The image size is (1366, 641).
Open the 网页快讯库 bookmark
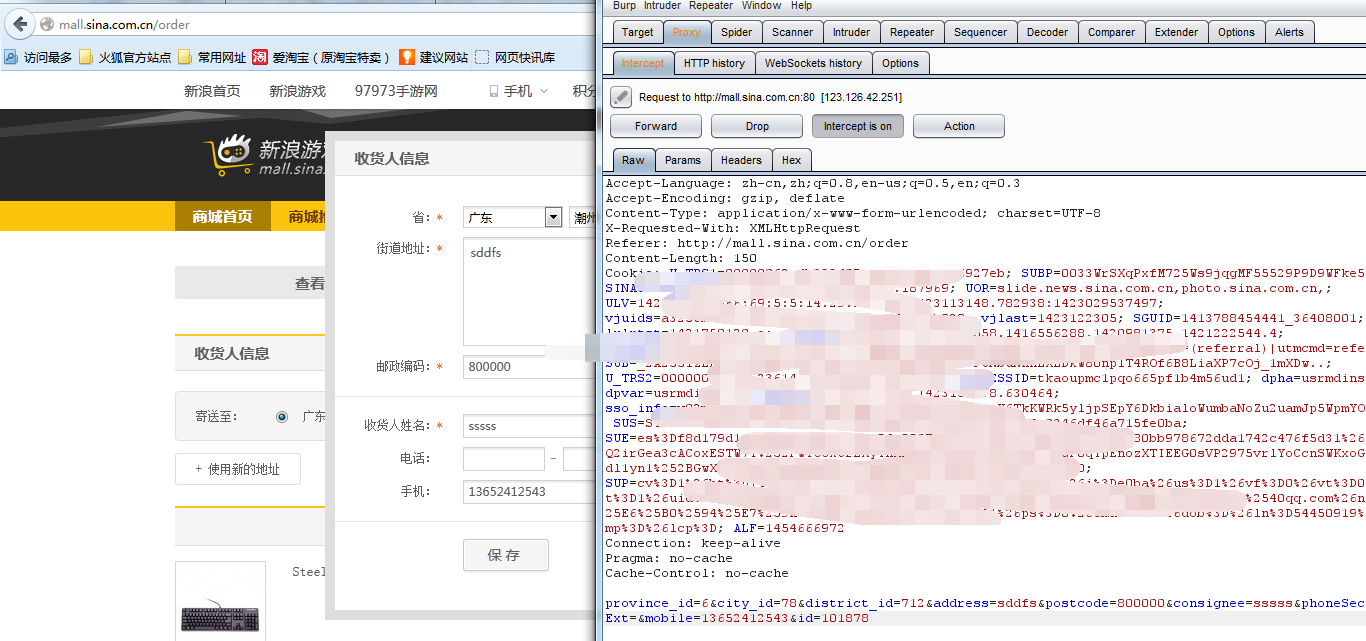point(515,57)
